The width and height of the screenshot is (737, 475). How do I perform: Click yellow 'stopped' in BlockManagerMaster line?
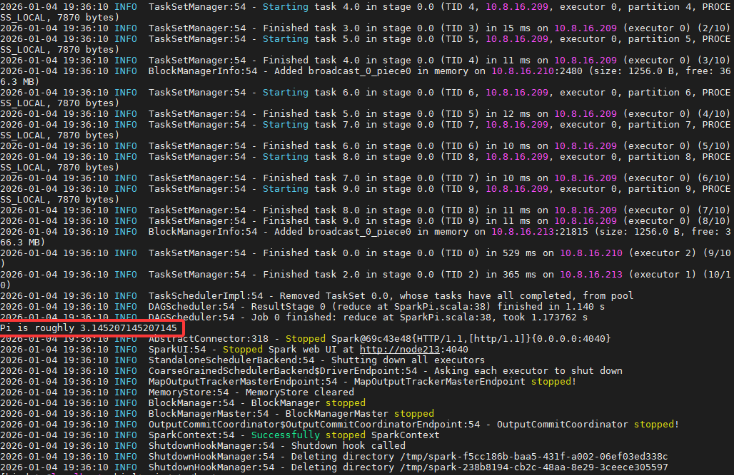pyautogui.click(x=414, y=414)
